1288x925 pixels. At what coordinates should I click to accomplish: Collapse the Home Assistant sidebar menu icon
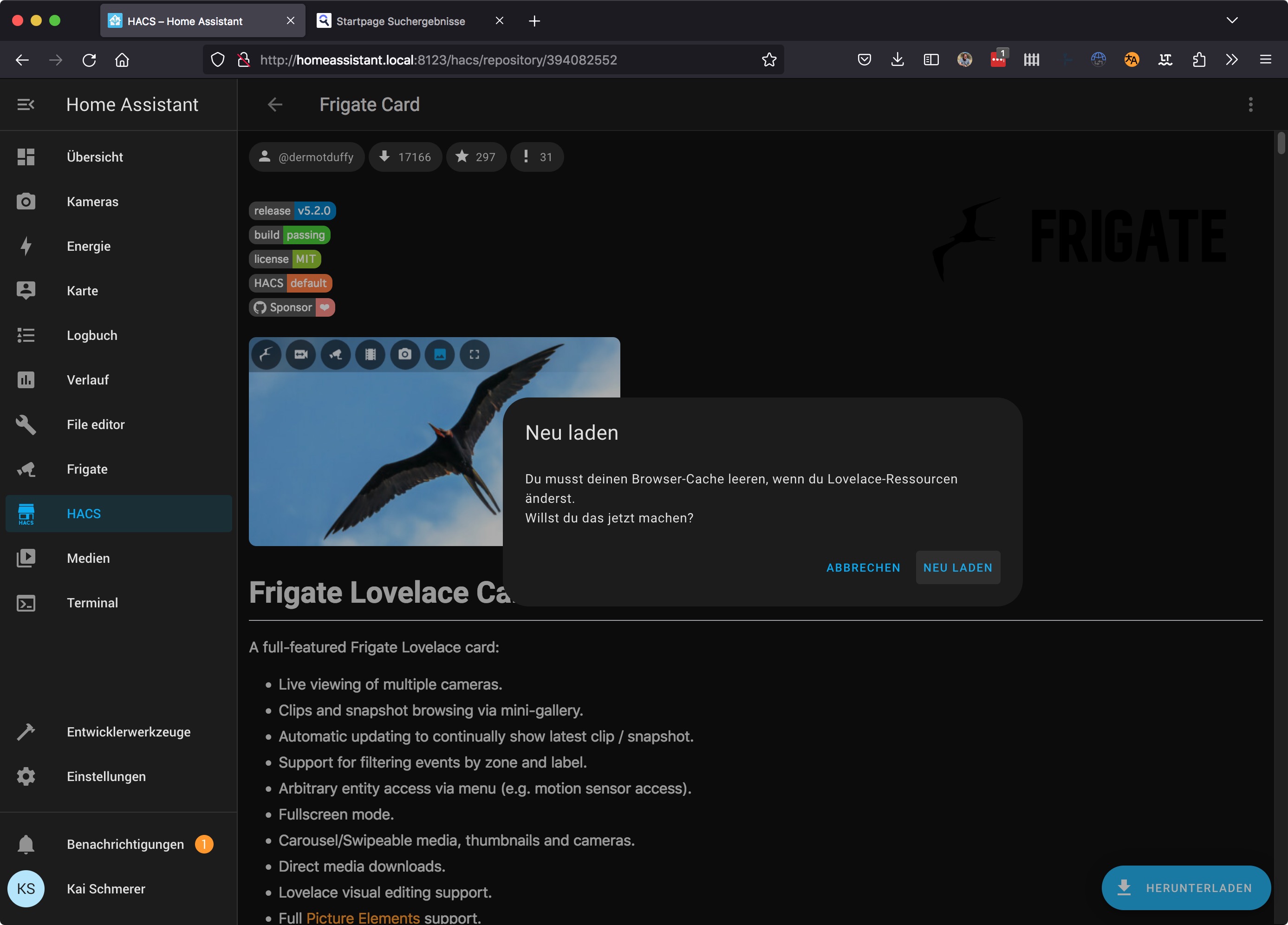click(26, 104)
